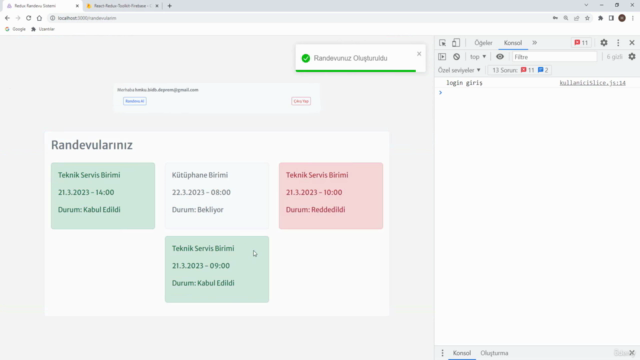Toggle the device toolbar icon in DevTools

point(456,42)
